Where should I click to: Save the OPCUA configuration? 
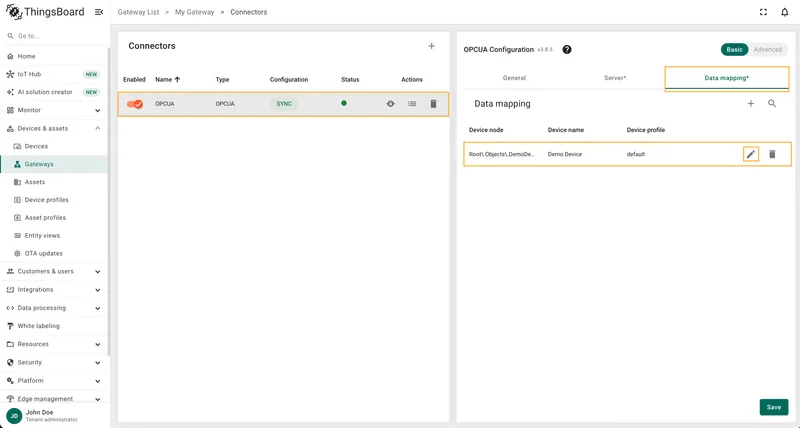(x=773, y=407)
